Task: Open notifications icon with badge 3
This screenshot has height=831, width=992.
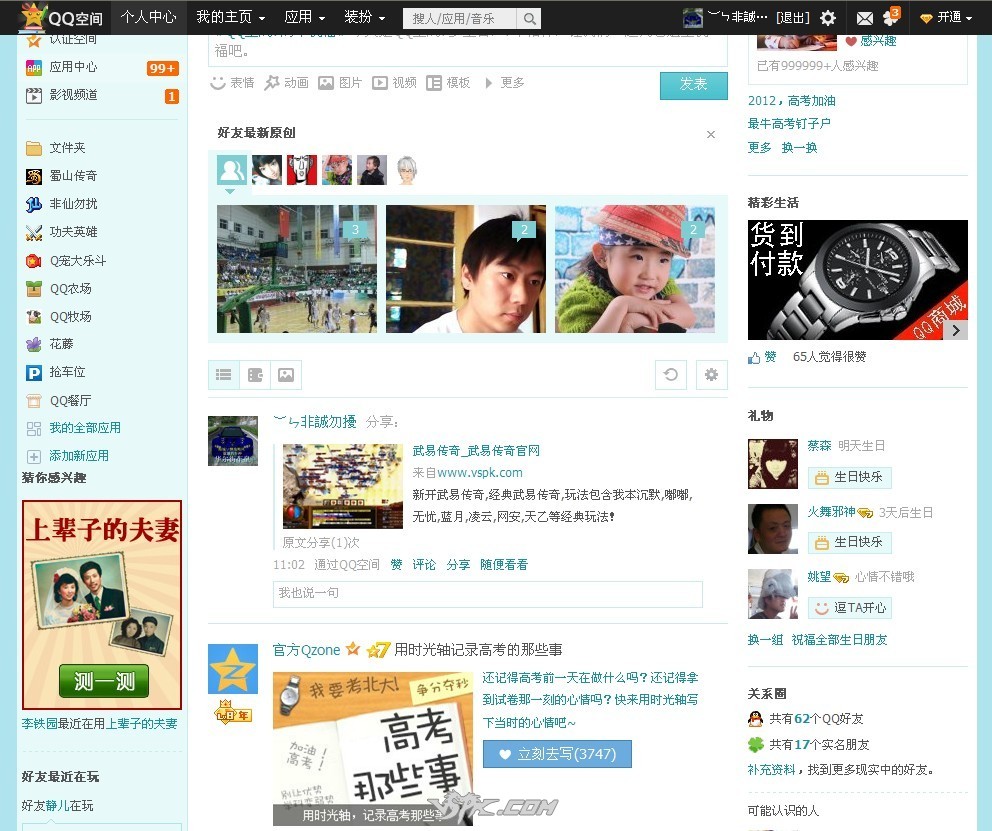Action: (891, 16)
